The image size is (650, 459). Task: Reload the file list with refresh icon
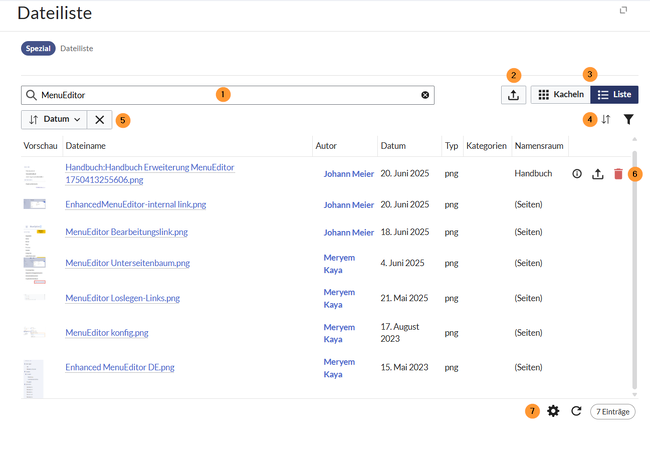pos(576,411)
